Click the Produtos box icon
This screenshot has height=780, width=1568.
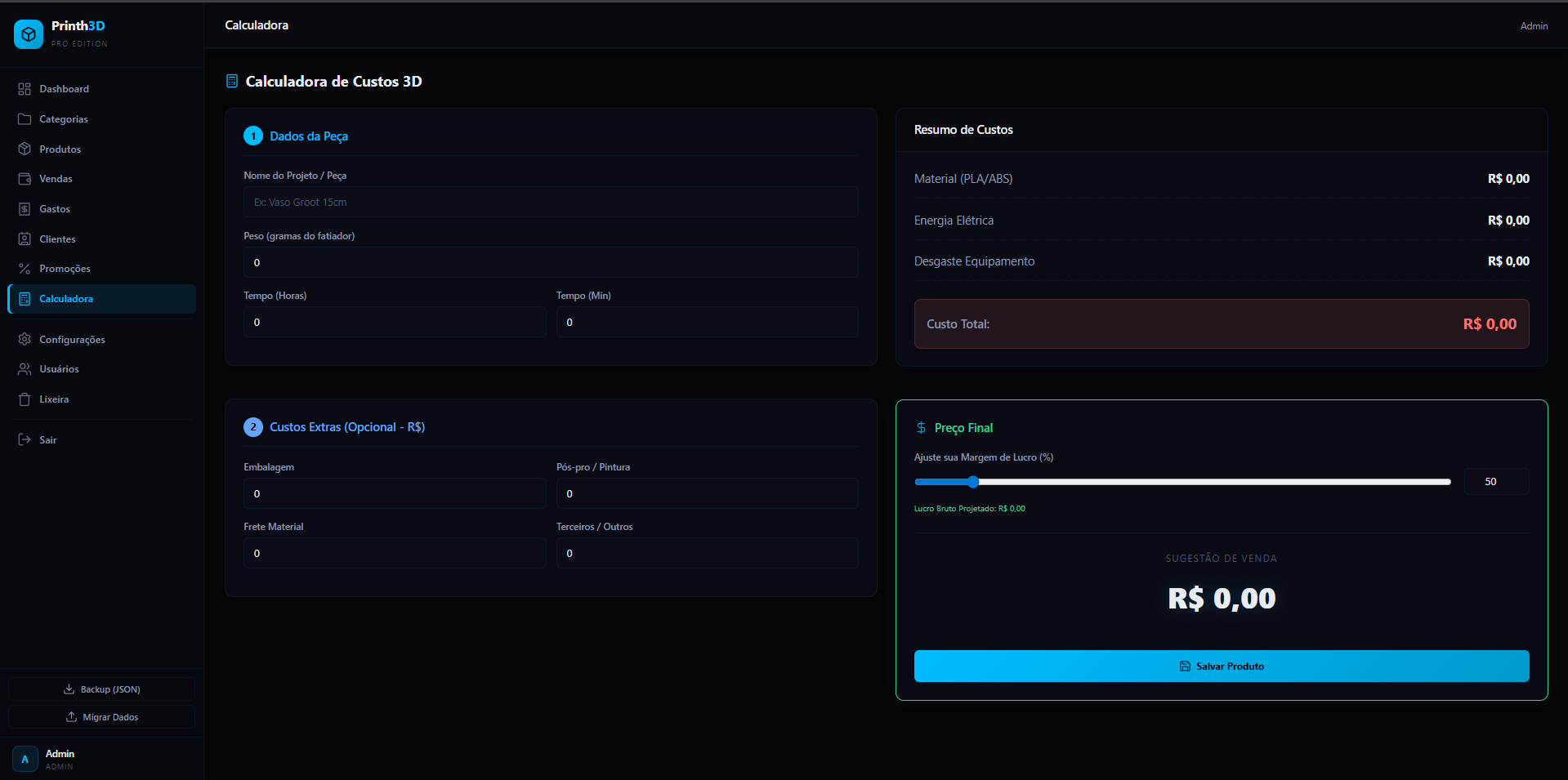[25, 149]
